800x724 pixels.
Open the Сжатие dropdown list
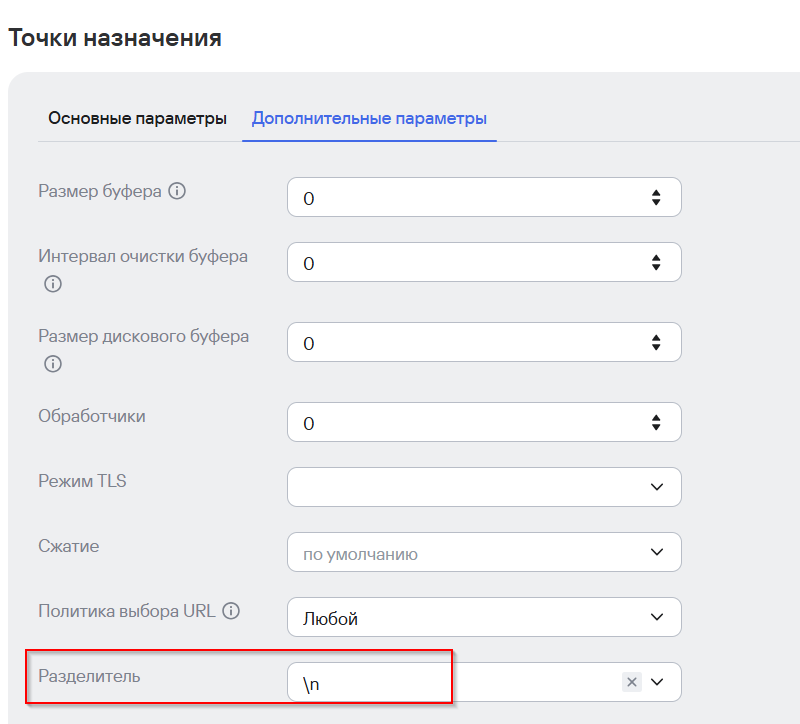click(657, 552)
